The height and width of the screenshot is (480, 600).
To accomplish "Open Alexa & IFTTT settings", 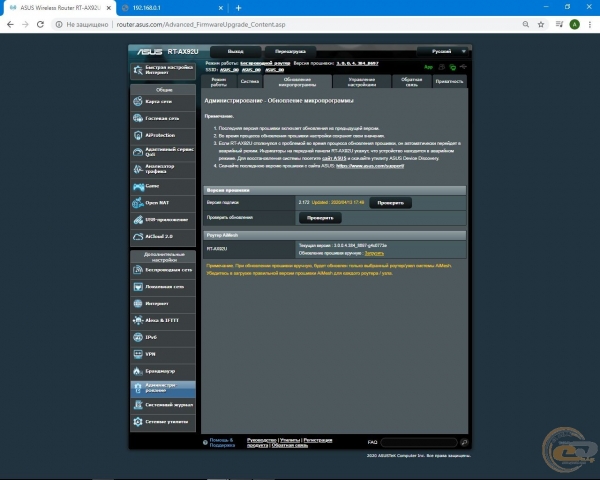I will 163,320.
